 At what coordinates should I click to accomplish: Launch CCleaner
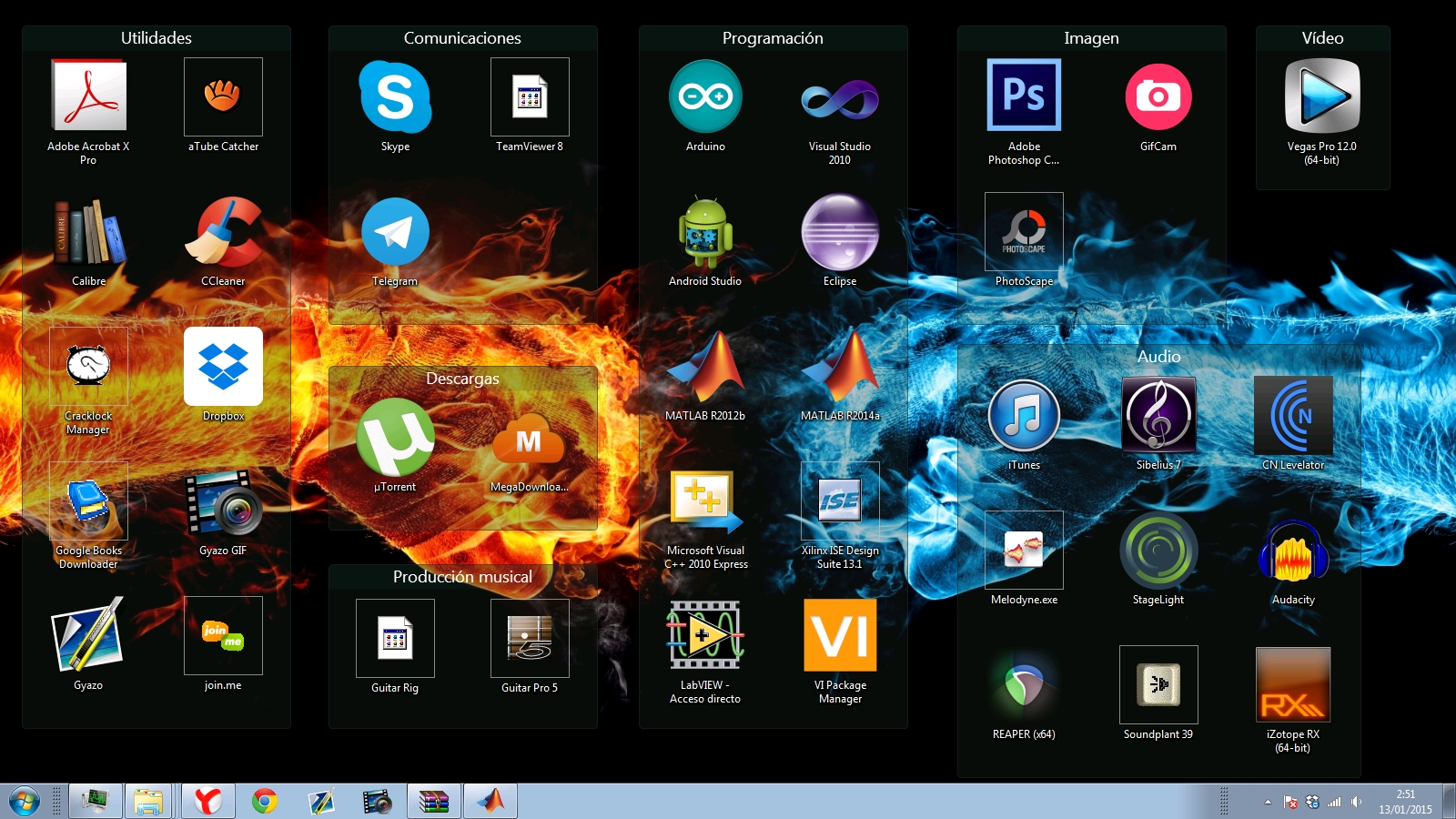223,231
